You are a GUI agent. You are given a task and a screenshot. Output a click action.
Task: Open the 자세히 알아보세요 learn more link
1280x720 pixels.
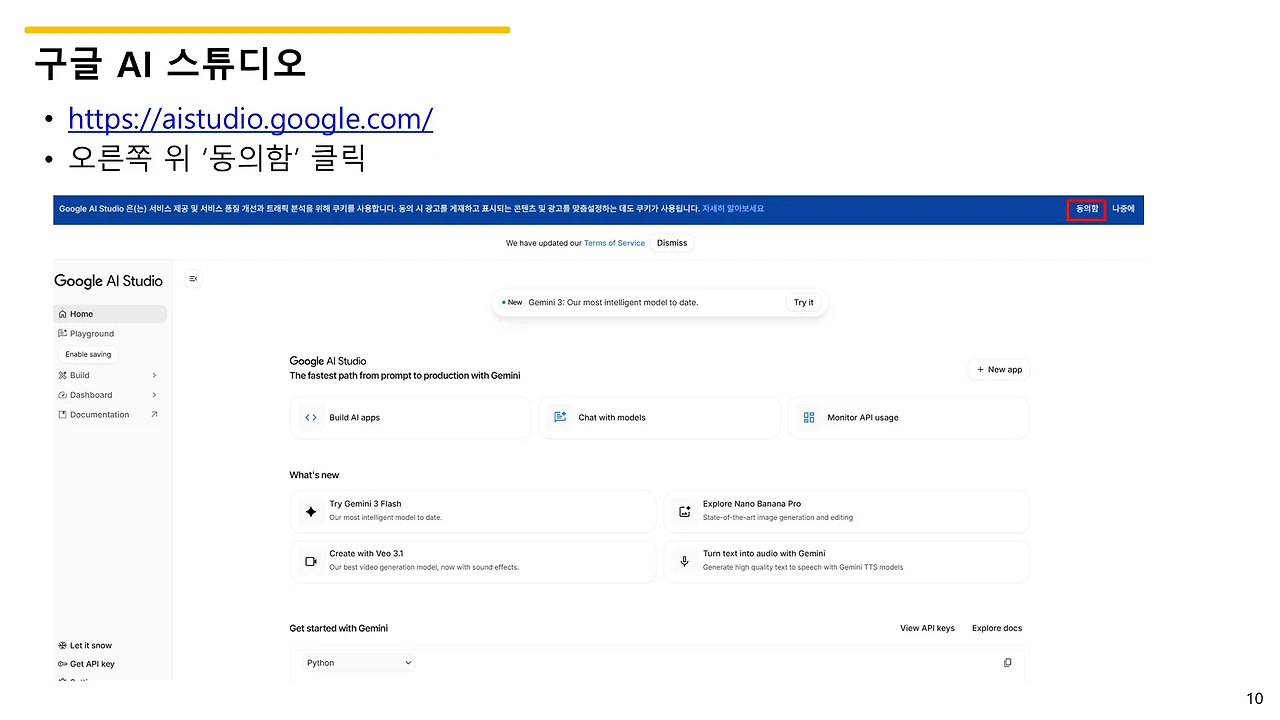pos(733,209)
